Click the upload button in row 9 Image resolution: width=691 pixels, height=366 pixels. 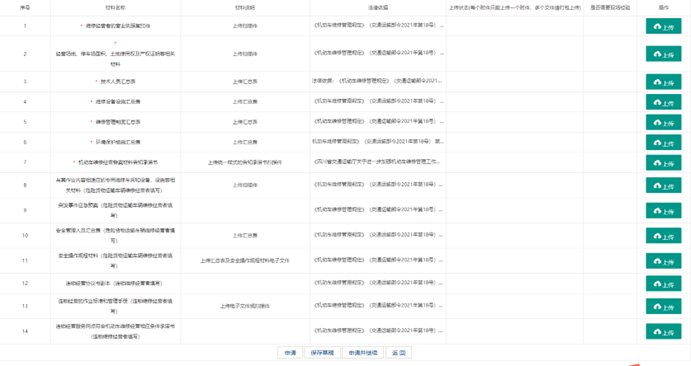[663, 211]
